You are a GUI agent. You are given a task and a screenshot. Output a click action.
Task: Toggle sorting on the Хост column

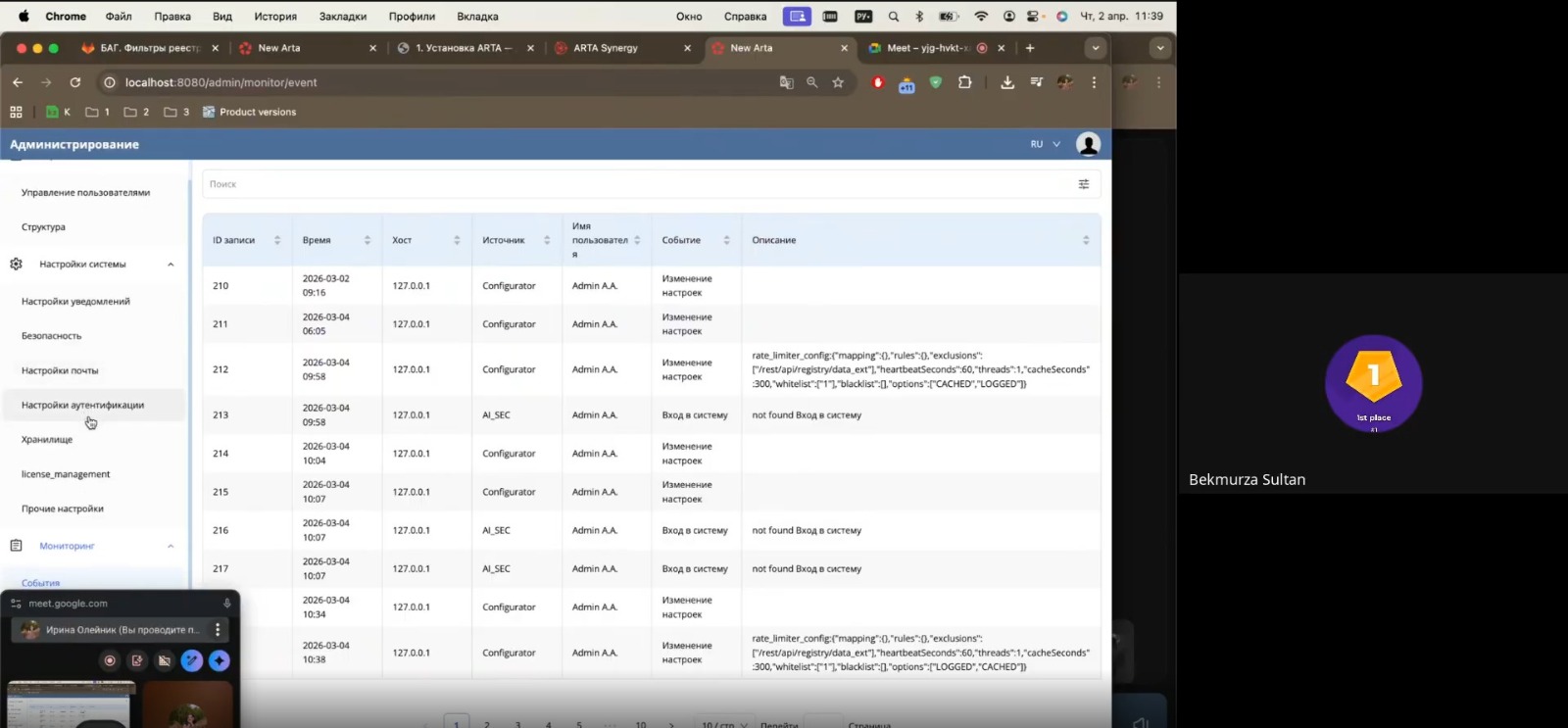(457, 240)
